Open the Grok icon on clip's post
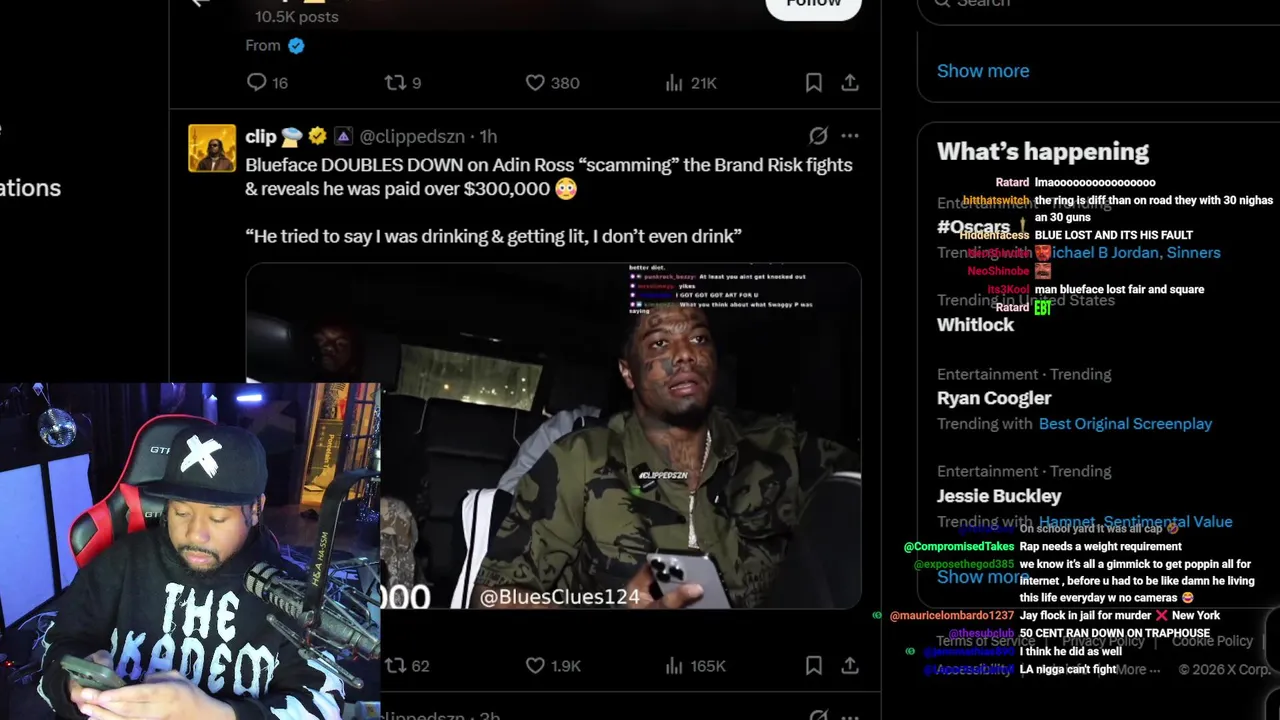 (x=818, y=136)
